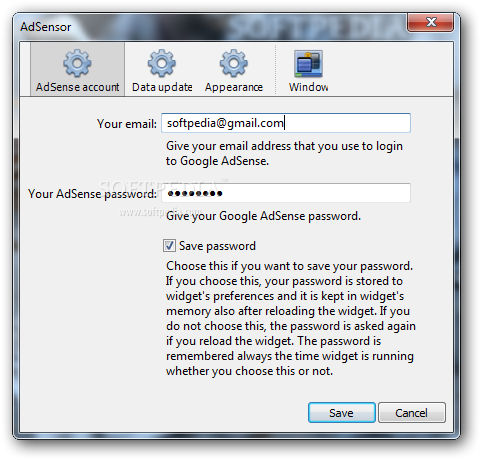481x460 pixels.
Task: Click the 'Give your Google AdSense password' hint
Action: [263, 216]
